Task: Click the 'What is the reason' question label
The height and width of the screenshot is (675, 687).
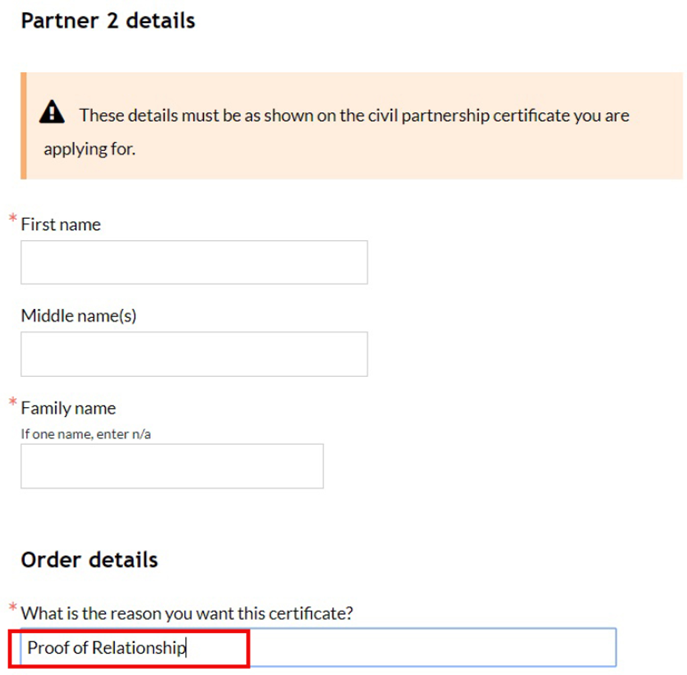Action: click(x=187, y=613)
